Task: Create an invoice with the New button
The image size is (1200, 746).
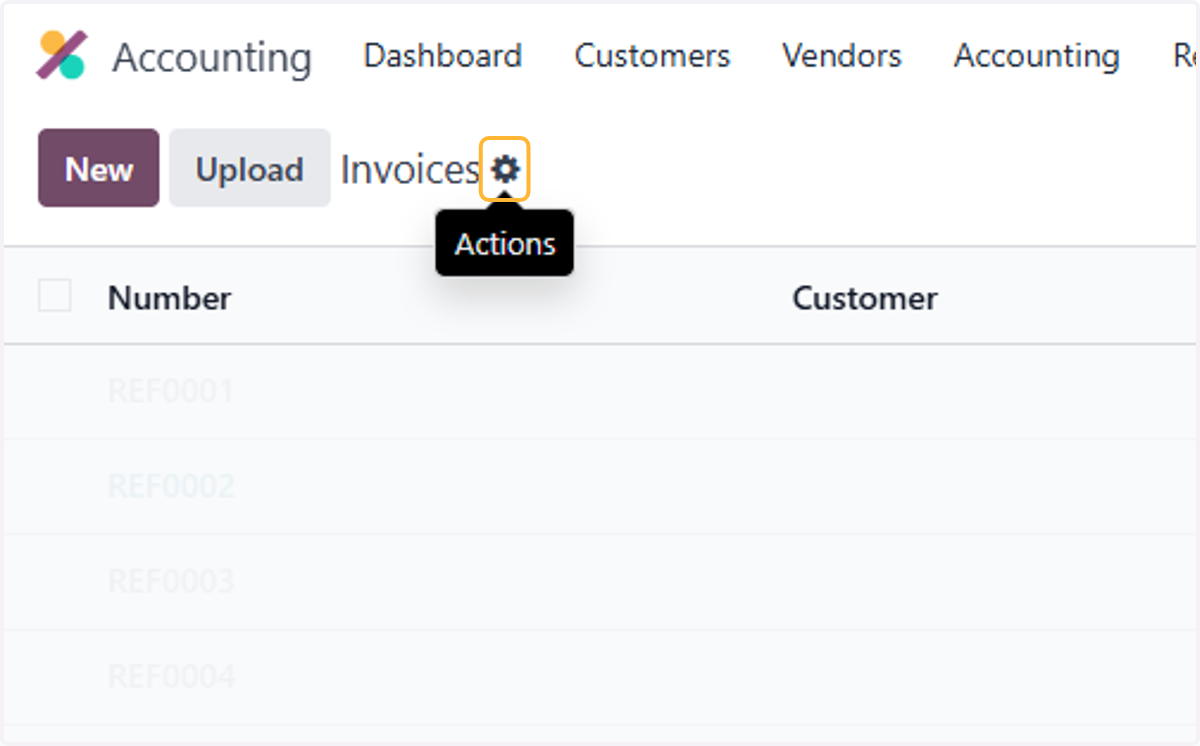Action: click(99, 168)
